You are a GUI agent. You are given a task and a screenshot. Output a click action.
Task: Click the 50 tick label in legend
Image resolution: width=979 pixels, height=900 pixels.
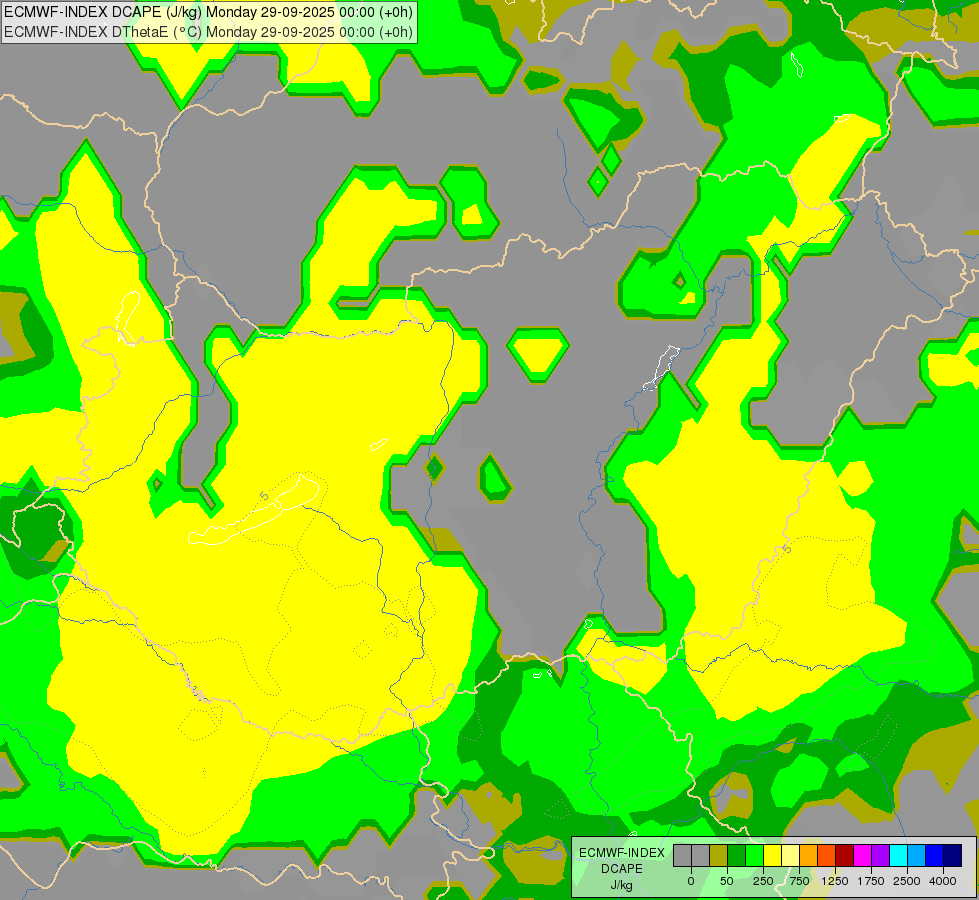[727, 881]
